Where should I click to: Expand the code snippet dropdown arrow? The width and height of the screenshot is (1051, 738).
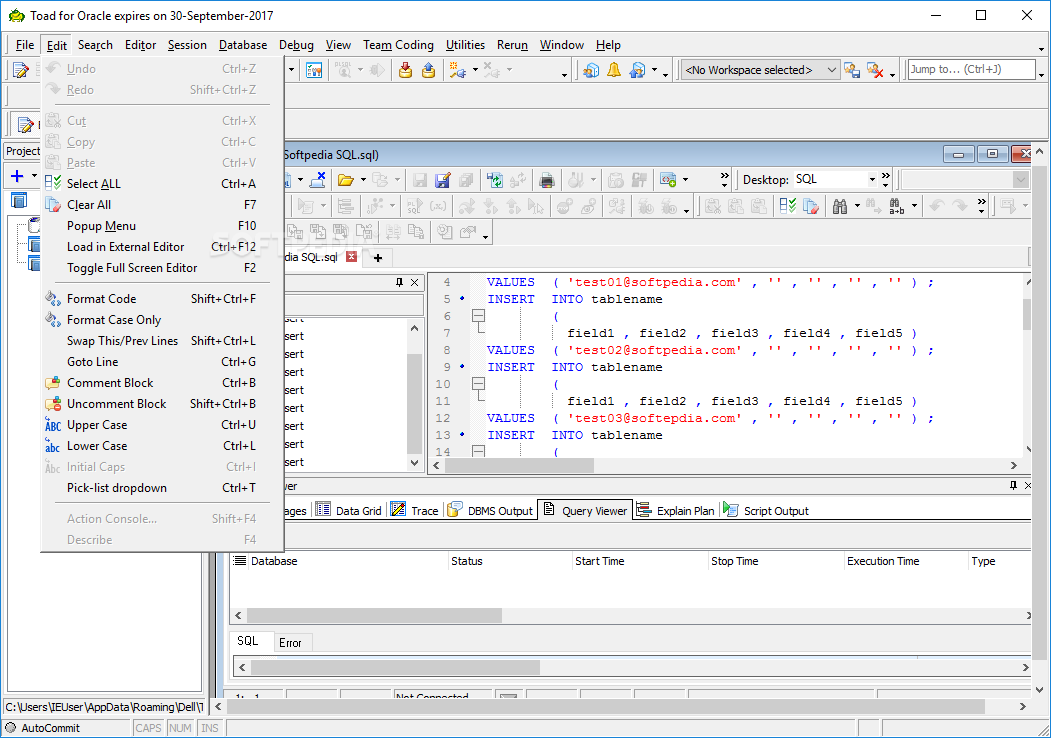(685, 180)
